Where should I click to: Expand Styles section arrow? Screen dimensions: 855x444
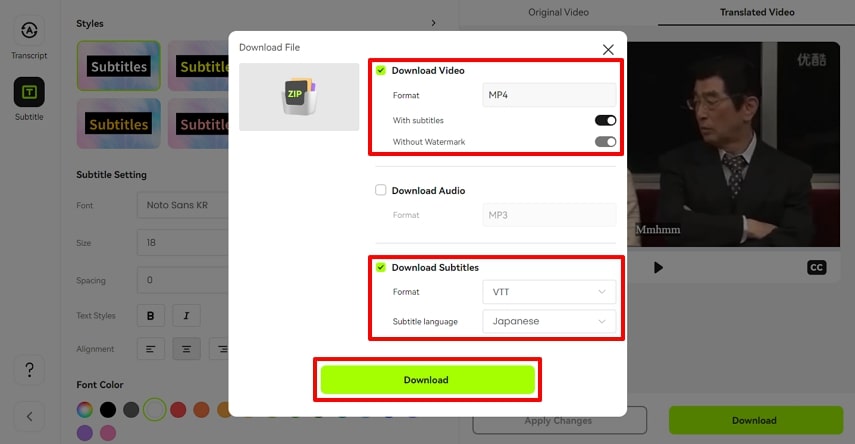click(433, 23)
